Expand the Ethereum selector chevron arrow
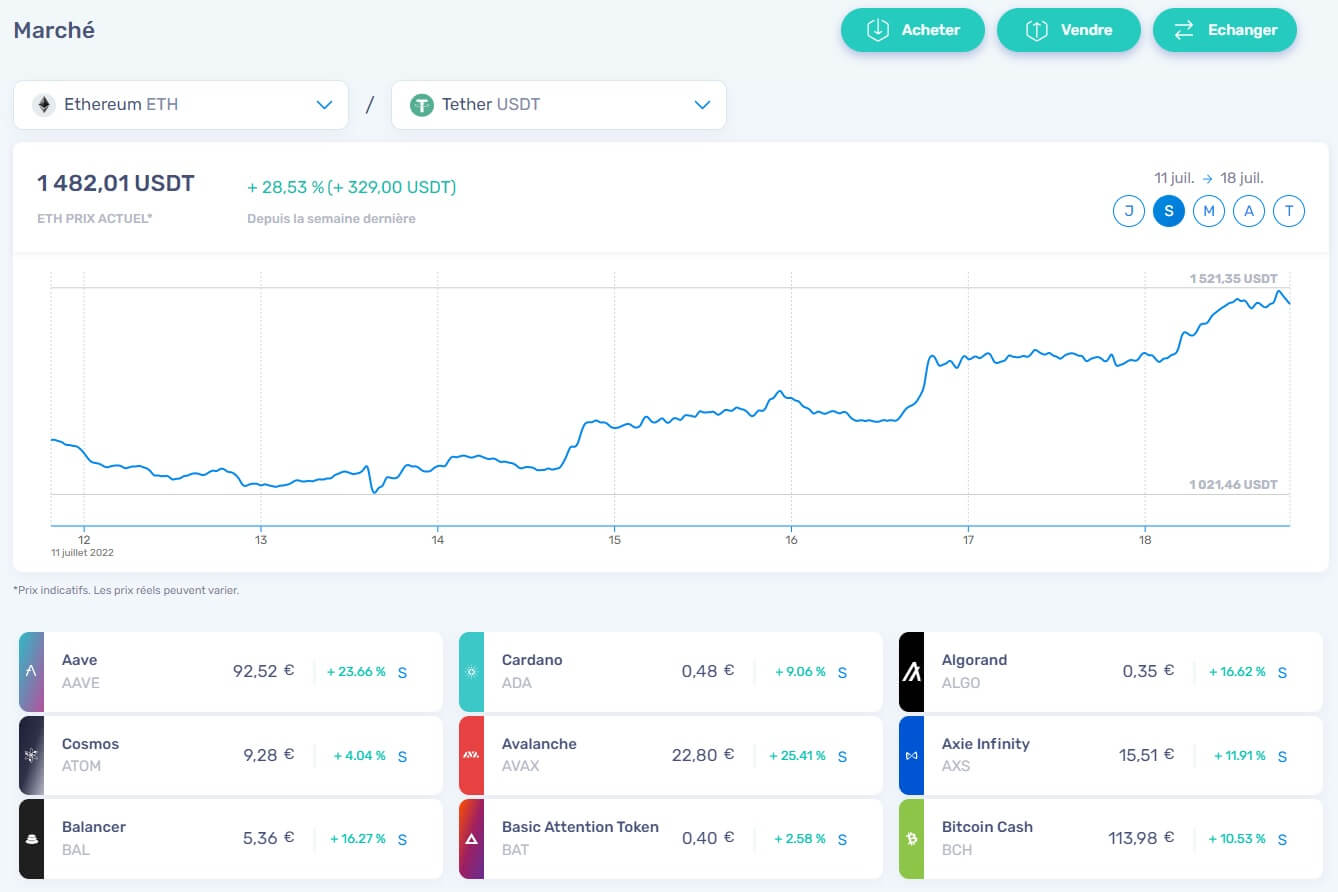Viewport: 1338px width, 892px height. click(324, 105)
